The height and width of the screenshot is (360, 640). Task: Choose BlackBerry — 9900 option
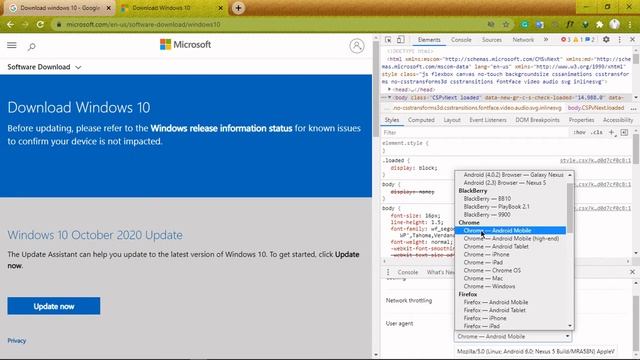pyautogui.click(x=510, y=214)
